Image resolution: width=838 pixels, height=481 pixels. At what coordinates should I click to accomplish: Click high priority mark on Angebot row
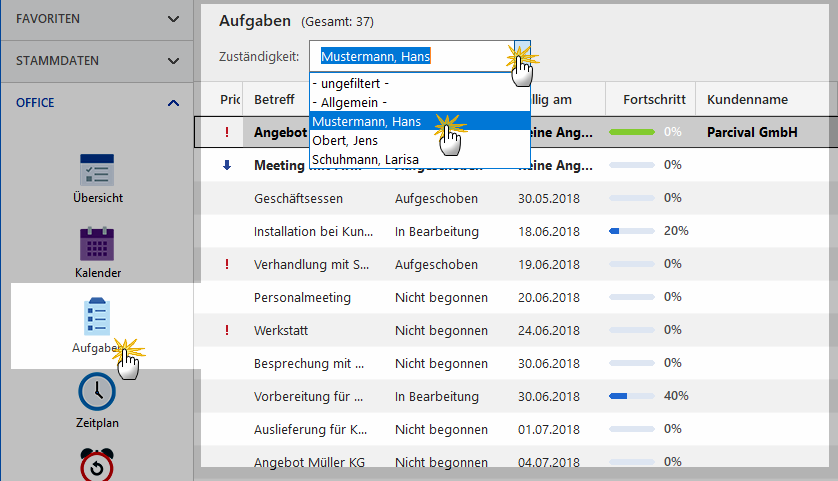[227, 132]
